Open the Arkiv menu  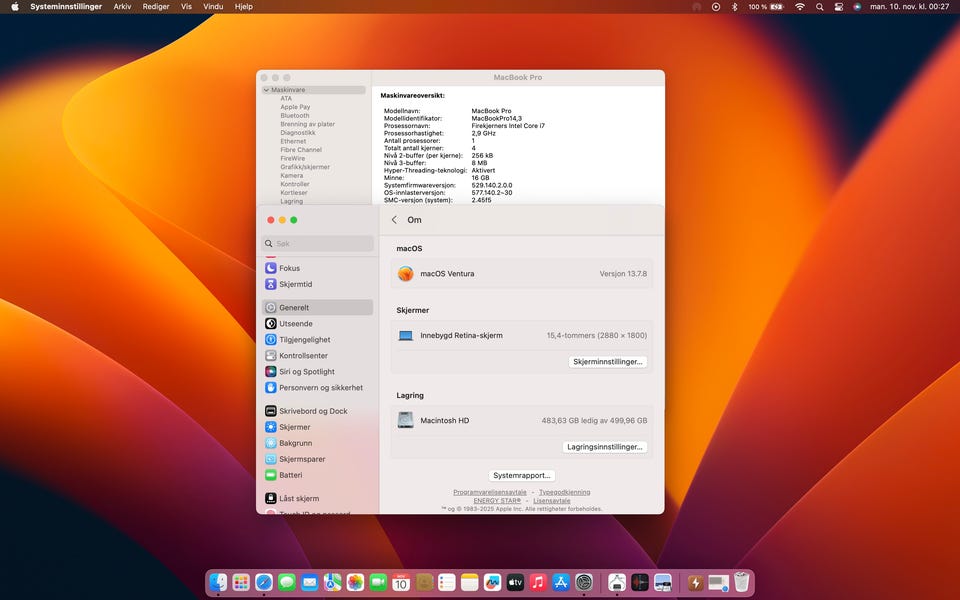click(x=122, y=7)
